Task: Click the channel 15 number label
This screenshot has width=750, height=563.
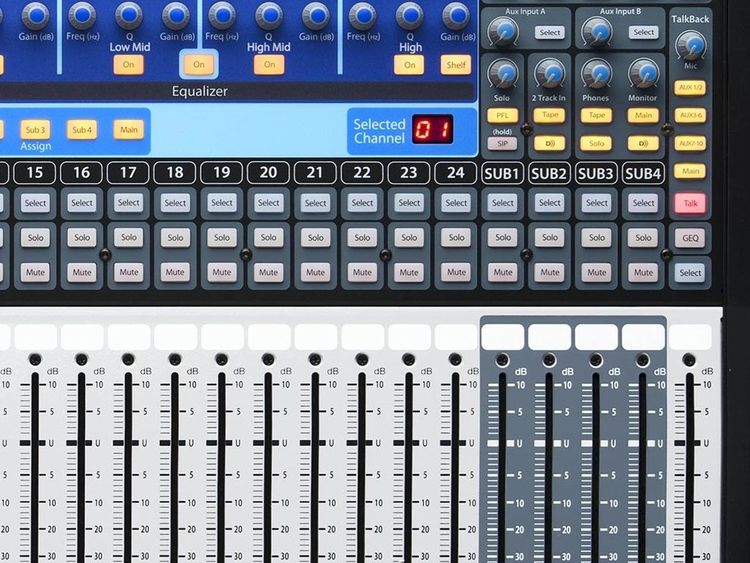Action: 35,173
